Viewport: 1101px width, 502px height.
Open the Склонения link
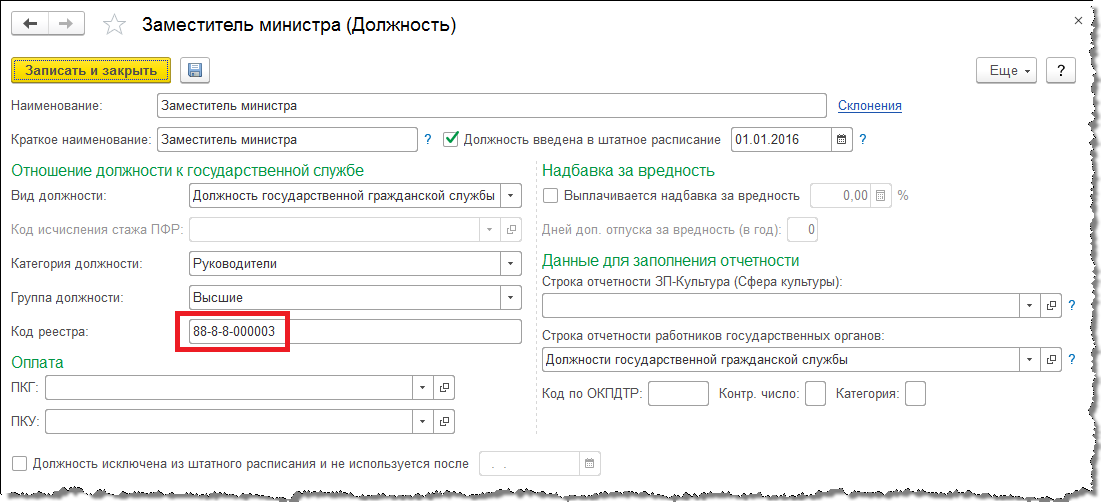point(869,105)
